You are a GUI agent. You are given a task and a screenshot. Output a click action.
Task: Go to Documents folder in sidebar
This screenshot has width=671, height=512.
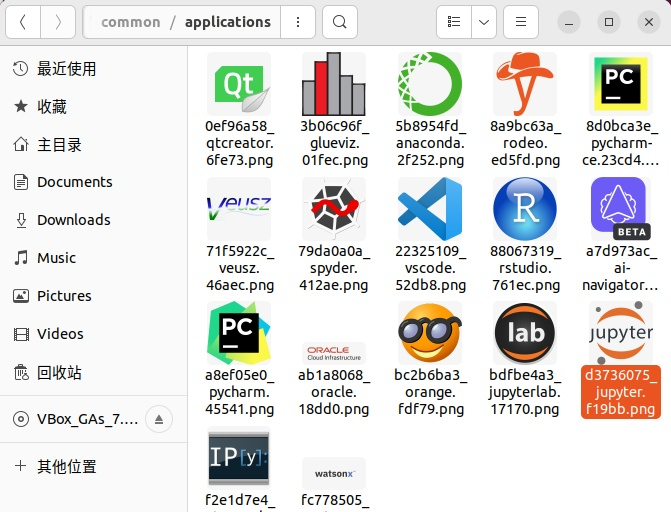pyautogui.click(x=74, y=182)
